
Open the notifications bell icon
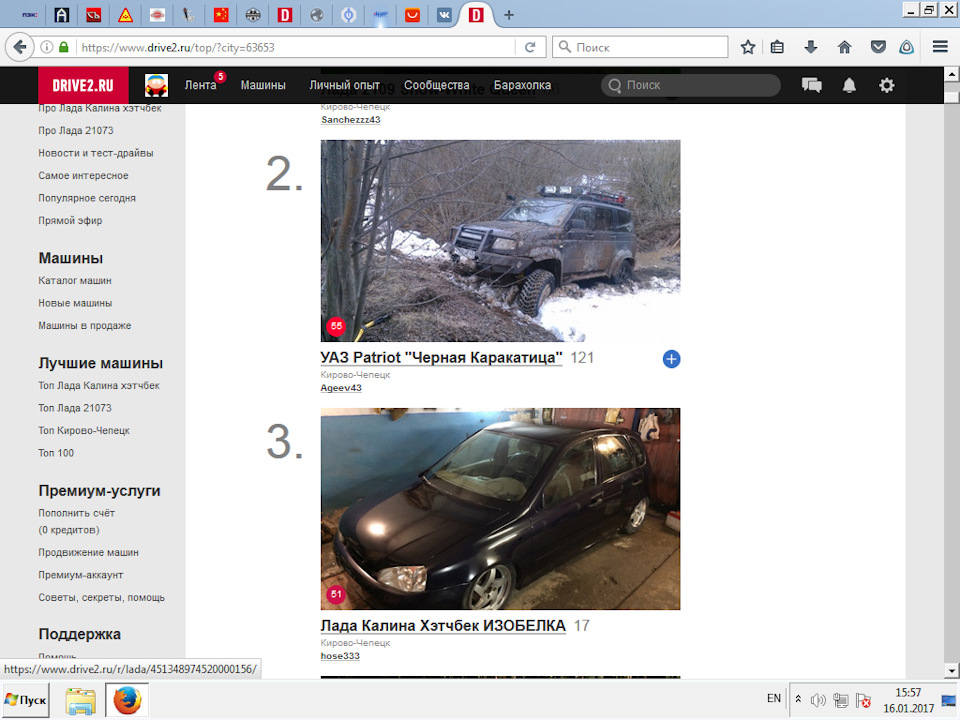(x=849, y=85)
